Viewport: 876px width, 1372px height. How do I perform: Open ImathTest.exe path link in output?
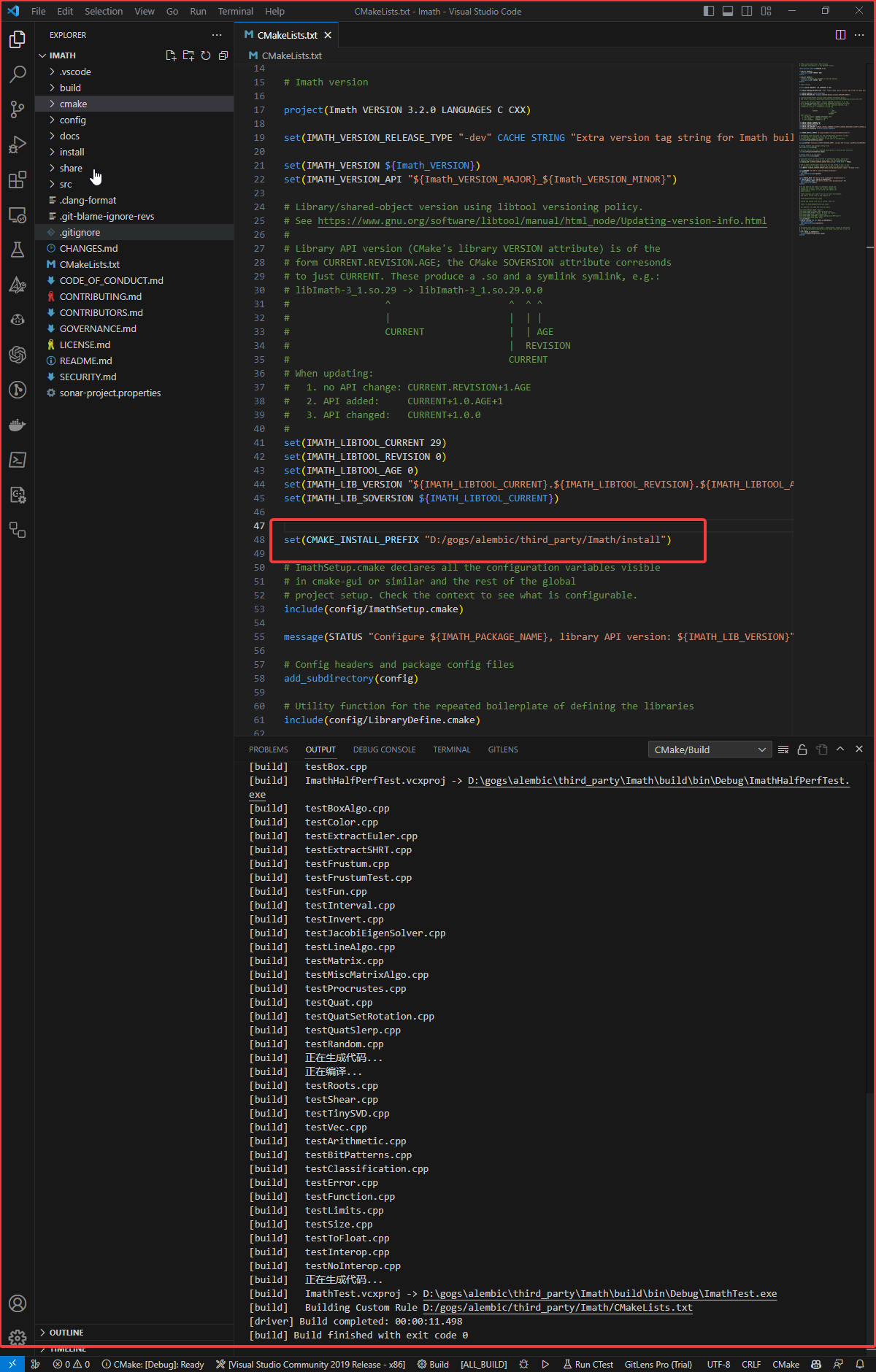coord(600,1293)
